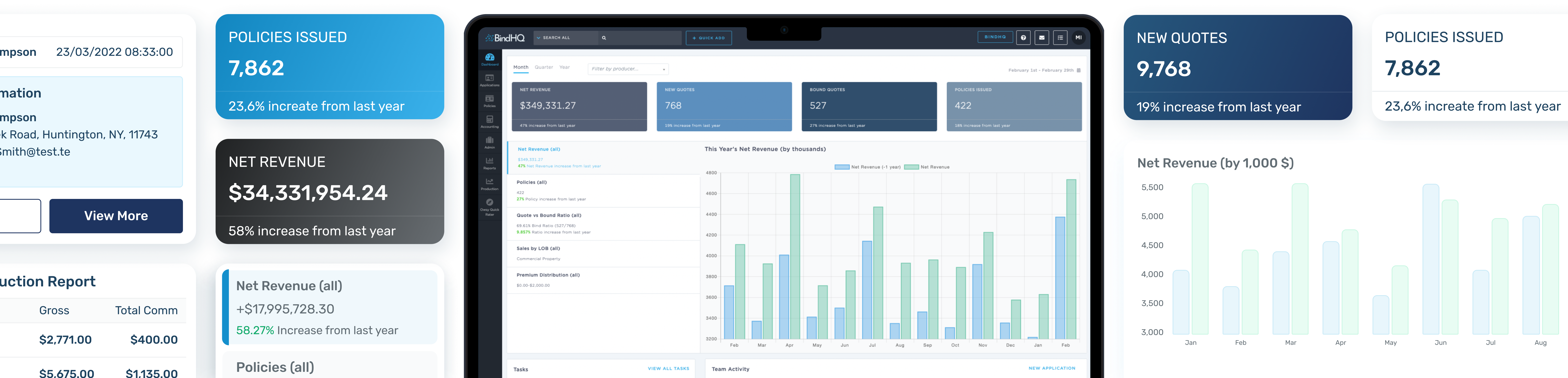Image resolution: width=1568 pixels, height=378 pixels.
Task: Toggle the green Net Revenue legend entry
Action: (927, 167)
